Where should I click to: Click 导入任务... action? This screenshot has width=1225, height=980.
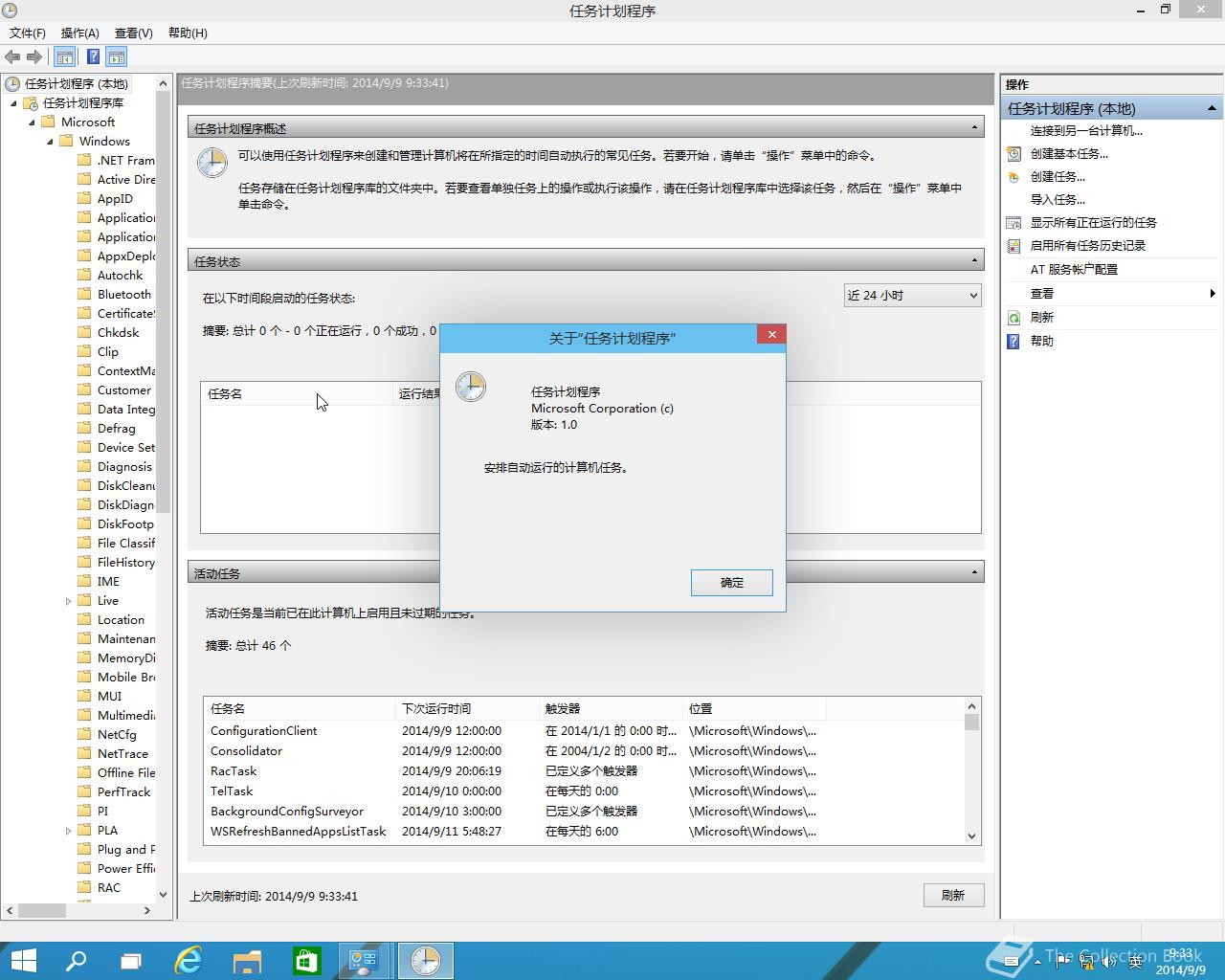(1058, 199)
